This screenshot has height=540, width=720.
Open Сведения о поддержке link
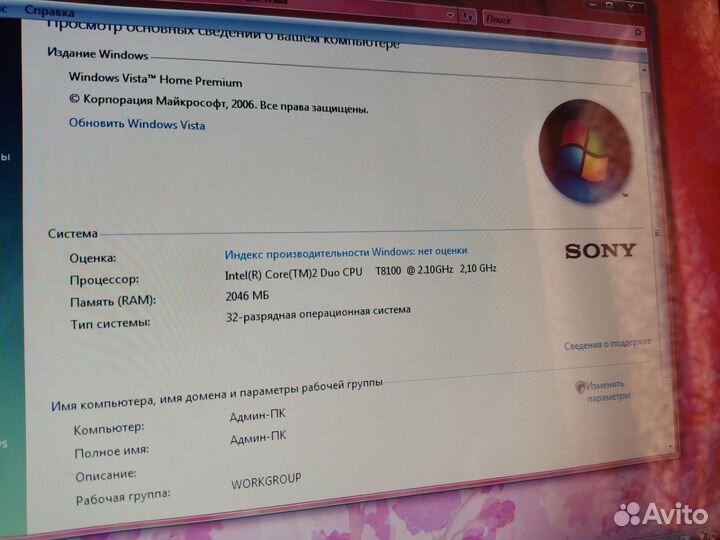coord(607,344)
